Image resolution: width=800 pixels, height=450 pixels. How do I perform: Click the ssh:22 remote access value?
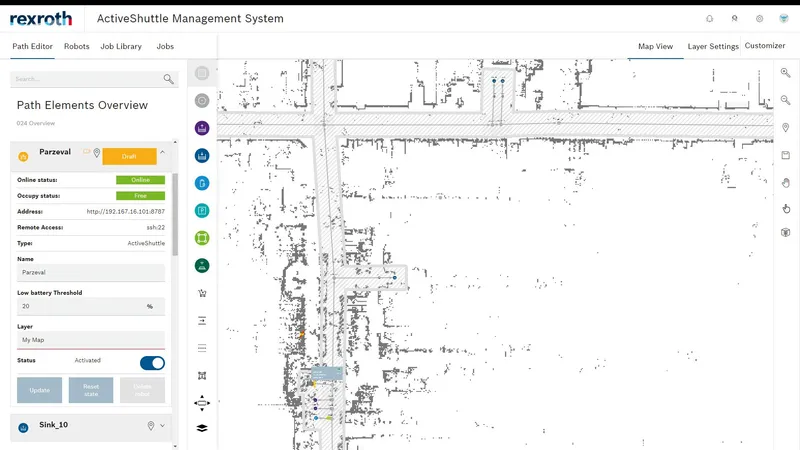[156, 228]
